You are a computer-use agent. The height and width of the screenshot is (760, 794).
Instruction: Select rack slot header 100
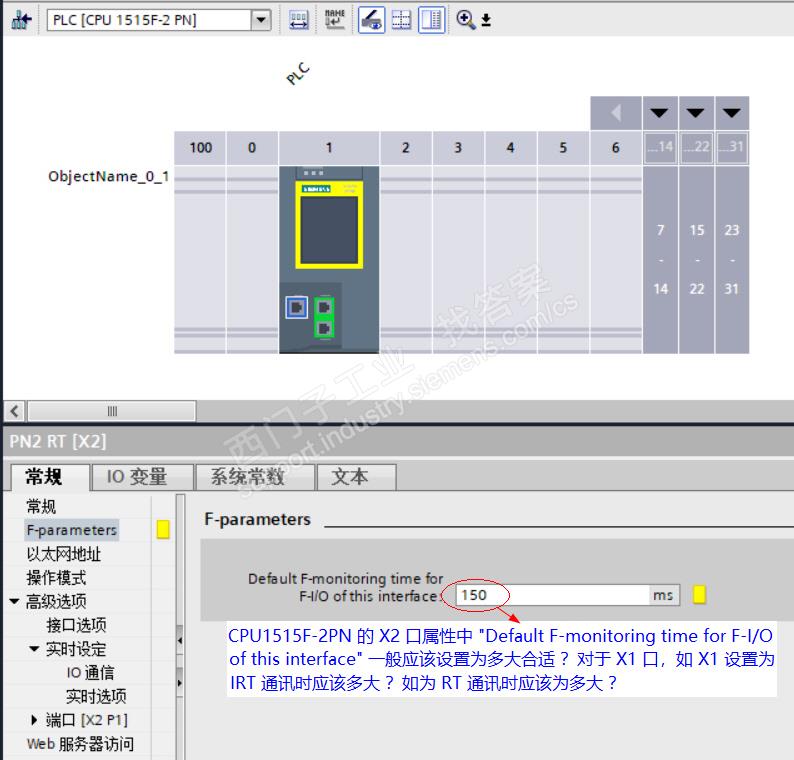tap(200, 148)
